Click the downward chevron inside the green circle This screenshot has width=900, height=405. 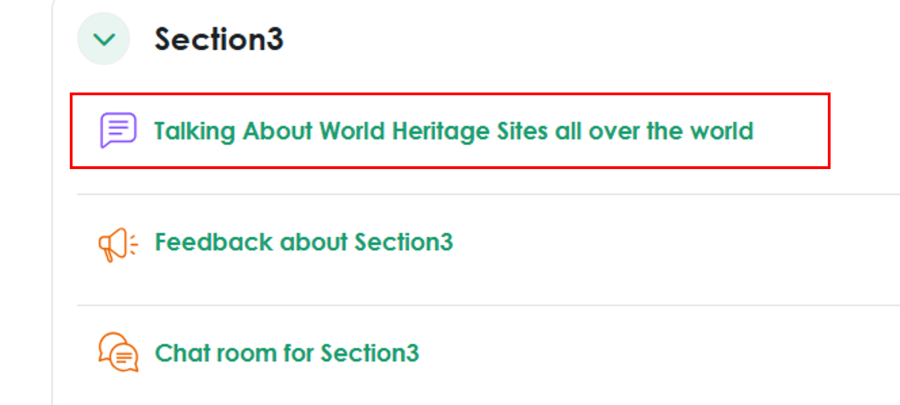(104, 40)
